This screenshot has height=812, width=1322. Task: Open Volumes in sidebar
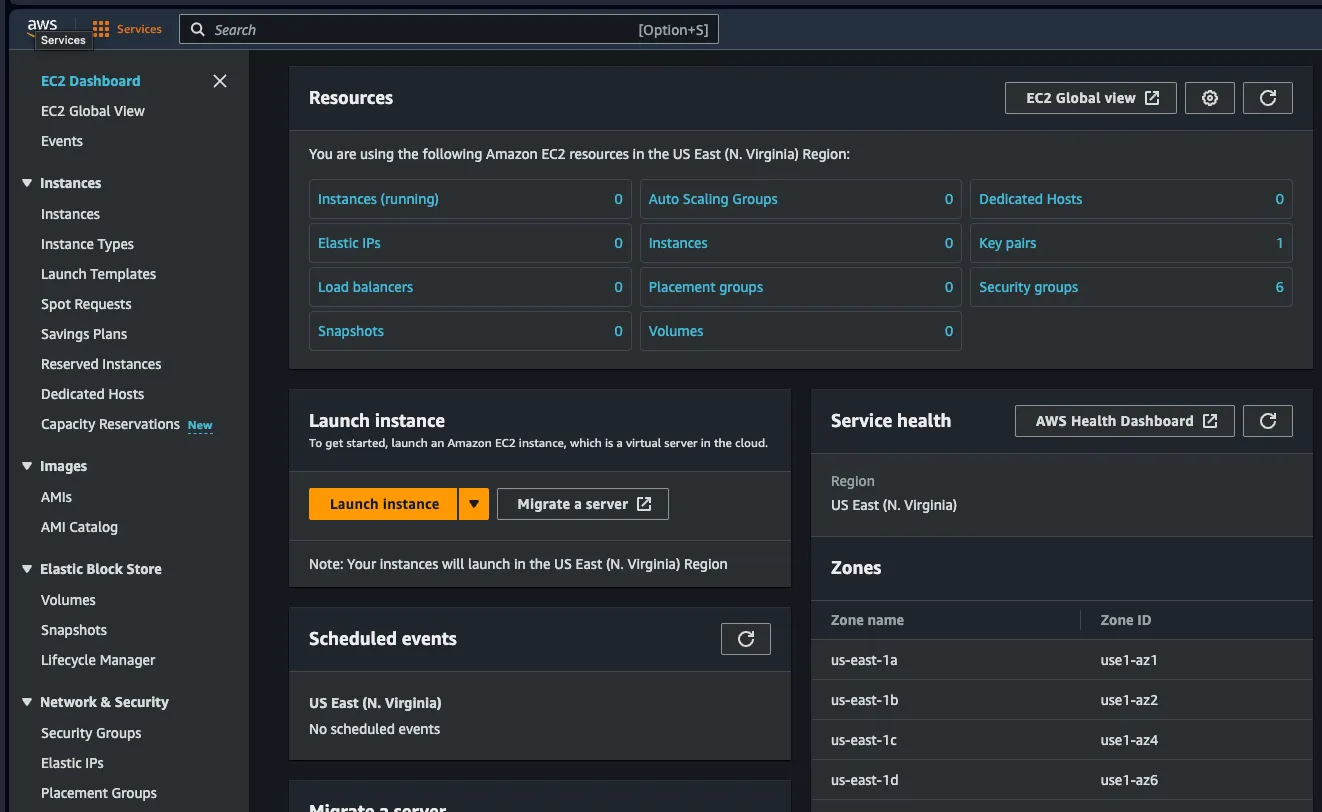tap(68, 600)
